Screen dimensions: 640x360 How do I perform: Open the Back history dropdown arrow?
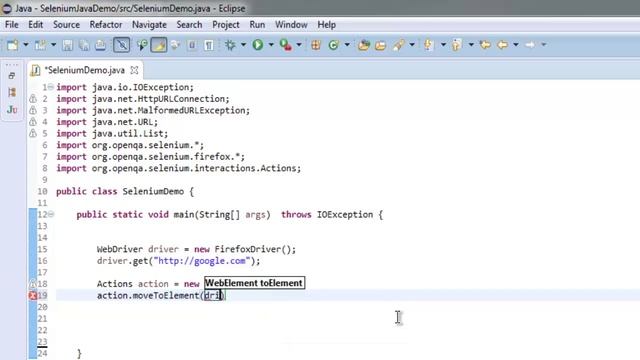[x=516, y=45]
